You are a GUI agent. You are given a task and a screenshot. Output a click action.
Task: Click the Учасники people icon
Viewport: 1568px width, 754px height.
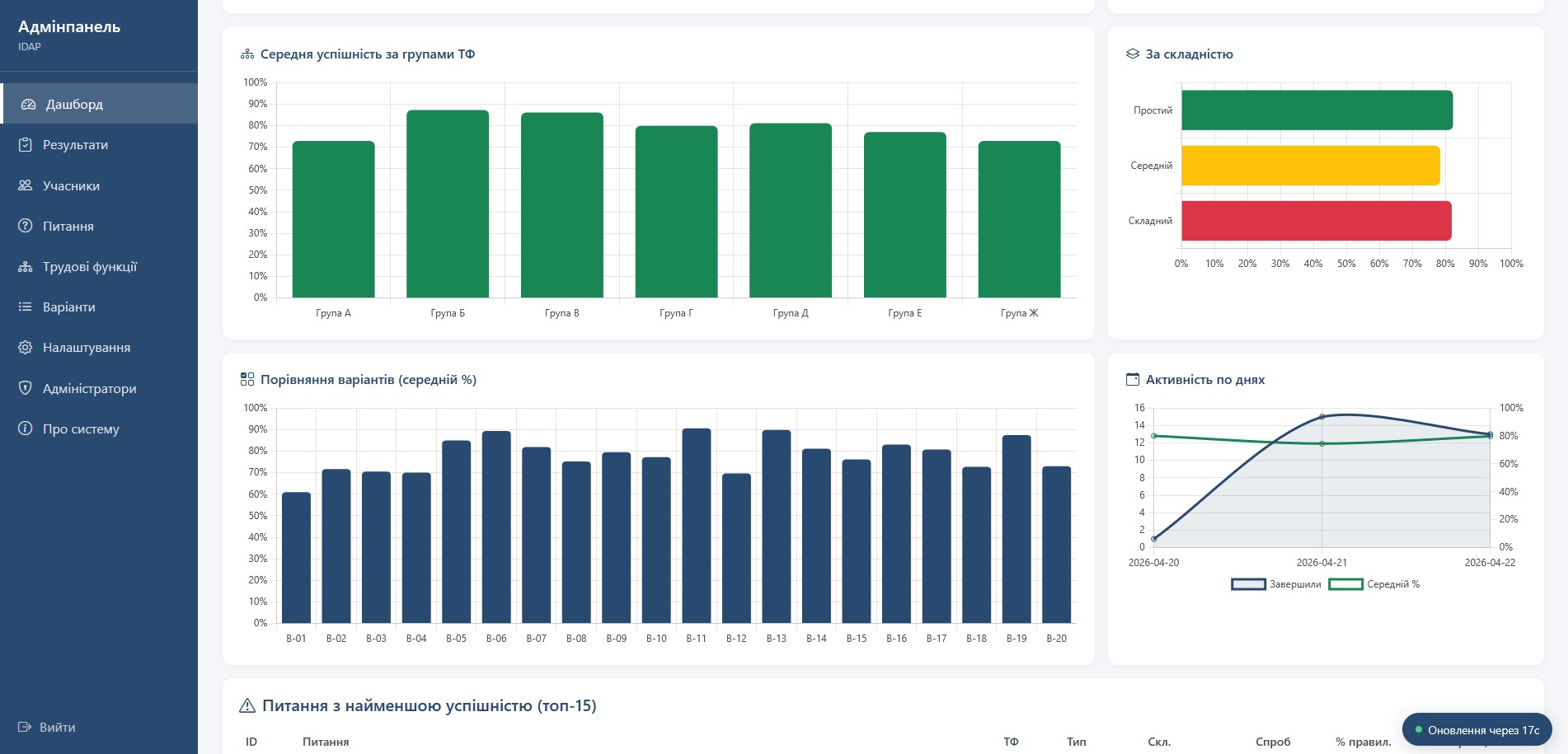point(26,185)
